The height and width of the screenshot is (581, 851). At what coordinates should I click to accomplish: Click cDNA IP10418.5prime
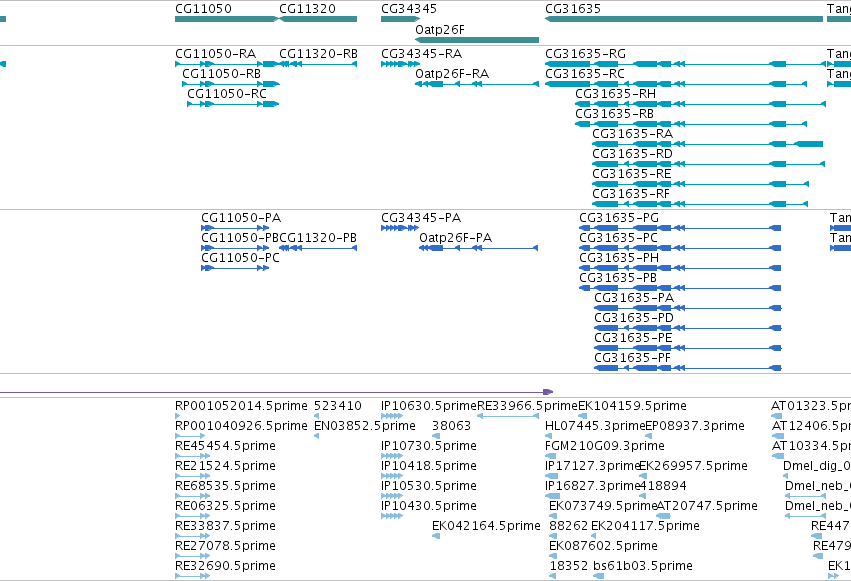(429, 467)
